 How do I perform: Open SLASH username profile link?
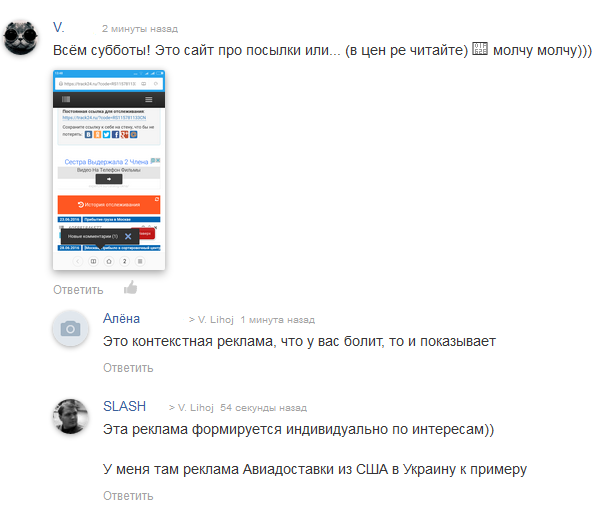click(x=125, y=406)
